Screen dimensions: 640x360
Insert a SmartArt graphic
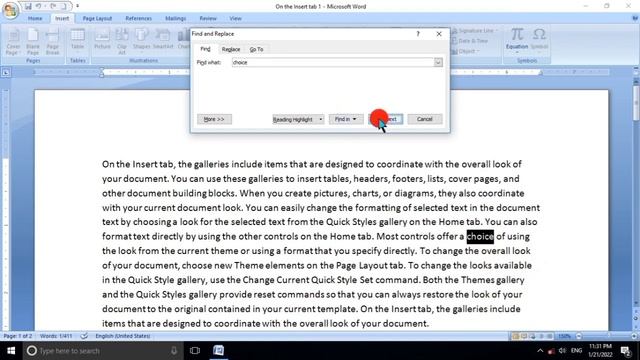[x=163, y=40]
